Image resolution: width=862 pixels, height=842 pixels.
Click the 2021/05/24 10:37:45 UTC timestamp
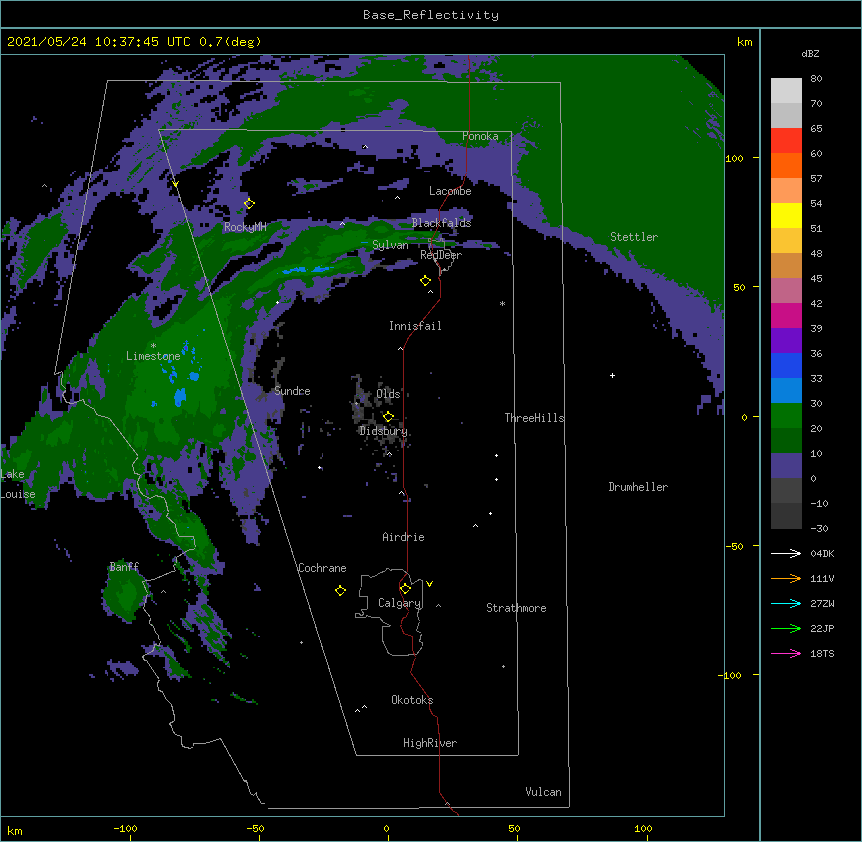pyautogui.click(x=99, y=42)
